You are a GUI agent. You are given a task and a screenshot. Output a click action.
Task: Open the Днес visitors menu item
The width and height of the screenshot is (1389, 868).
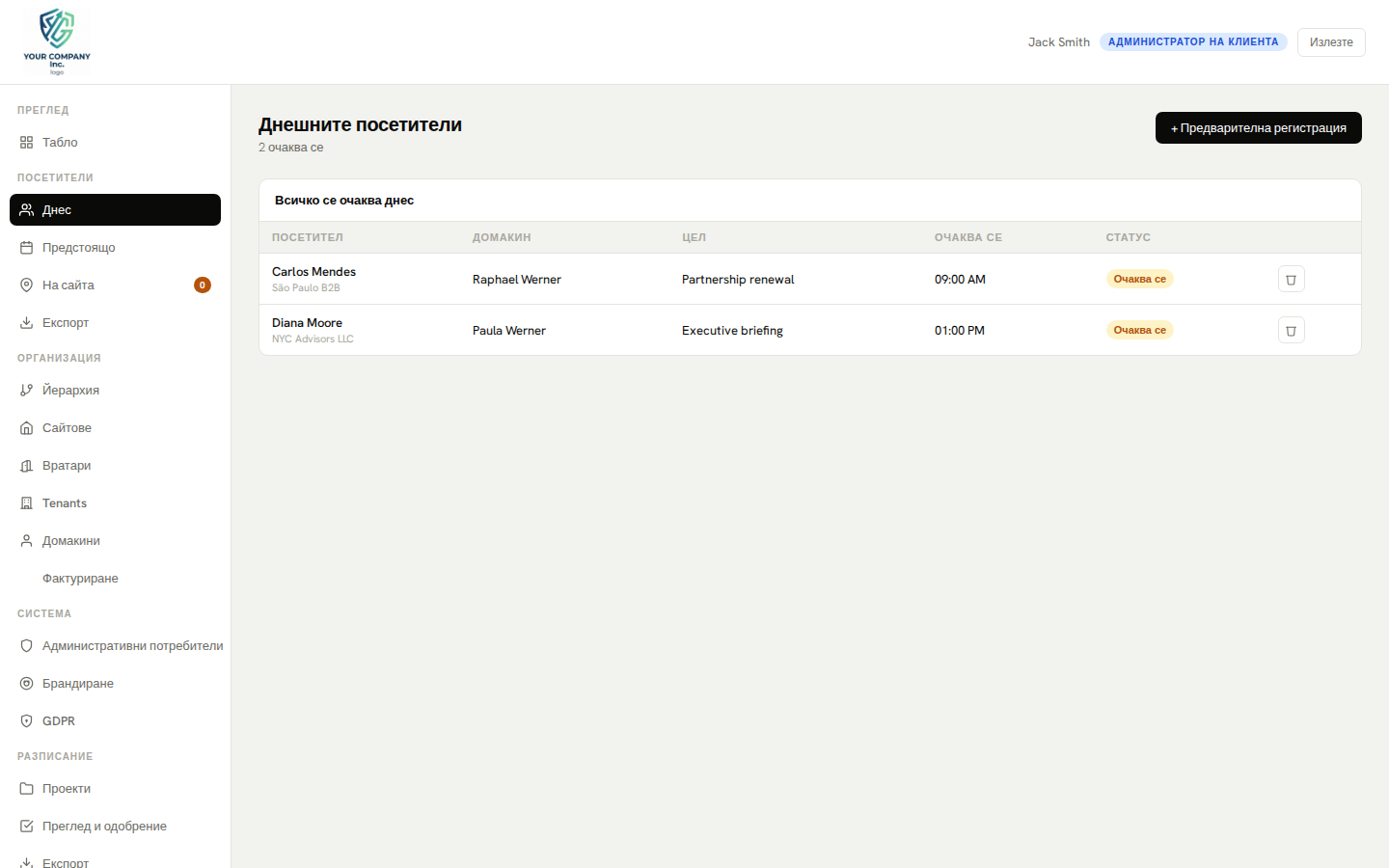tap(115, 210)
